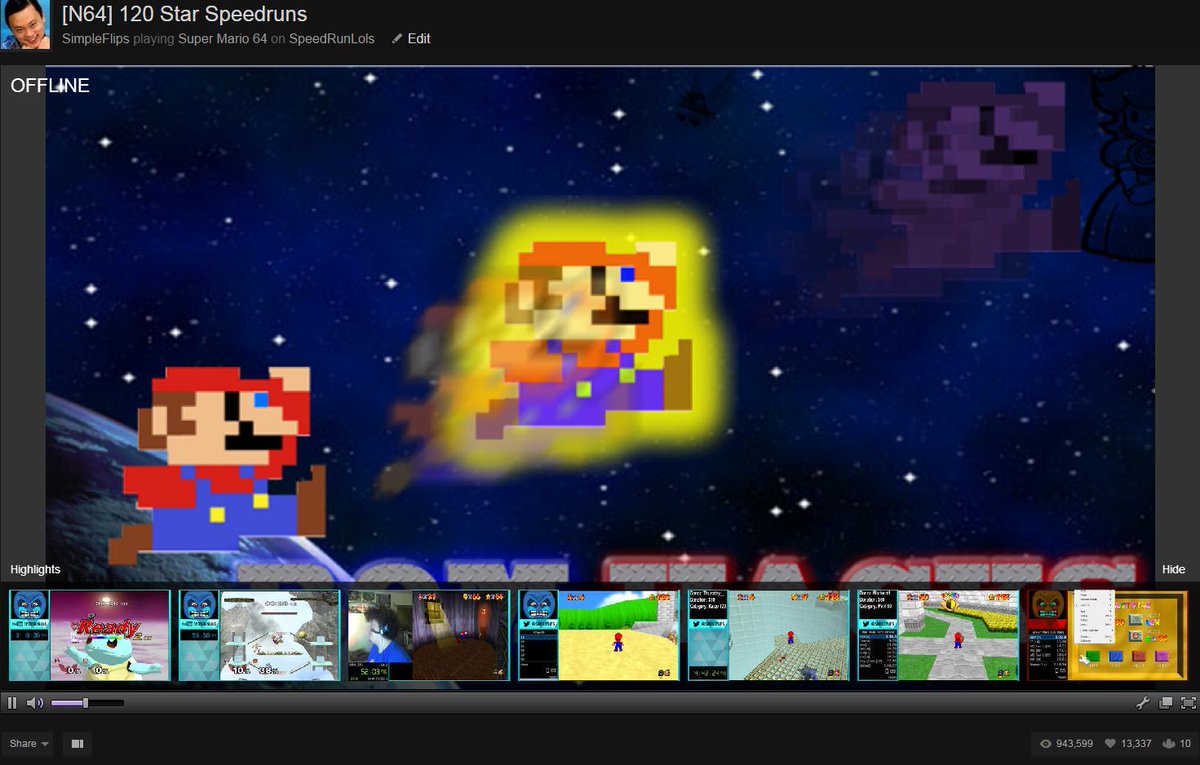Open the Share dropdown
1200x765 pixels.
tap(29, 743)
